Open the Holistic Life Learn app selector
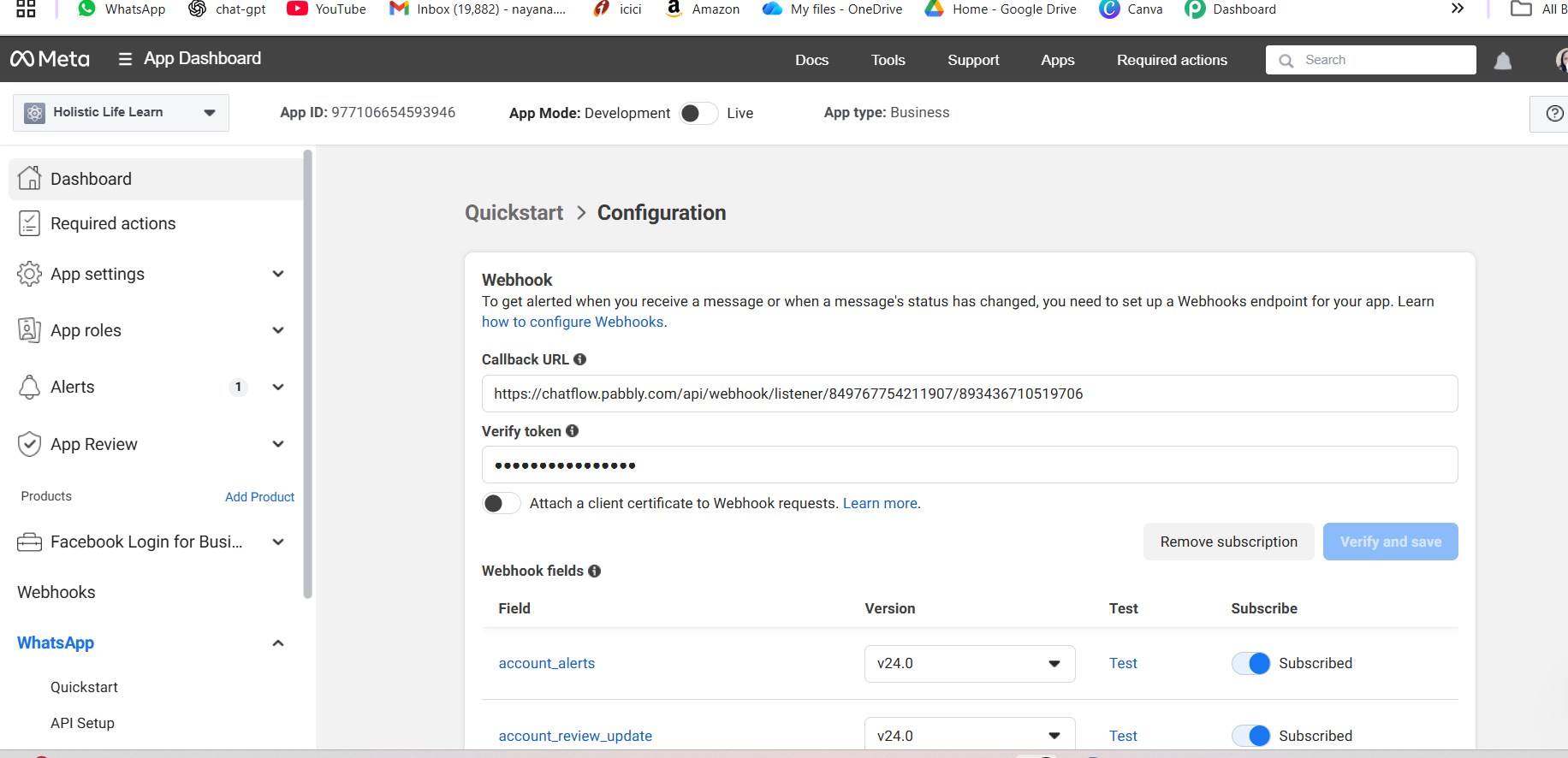Image resolution: width=1568 pixels, height=758 pixels. (121, 113)
